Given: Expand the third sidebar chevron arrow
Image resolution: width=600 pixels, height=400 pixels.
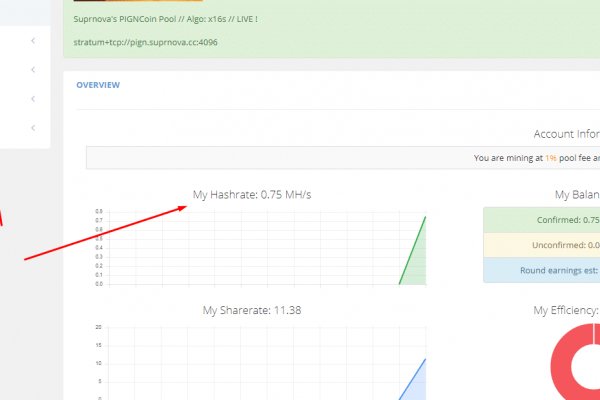Looking at the screenshot, I should [33, 99].
